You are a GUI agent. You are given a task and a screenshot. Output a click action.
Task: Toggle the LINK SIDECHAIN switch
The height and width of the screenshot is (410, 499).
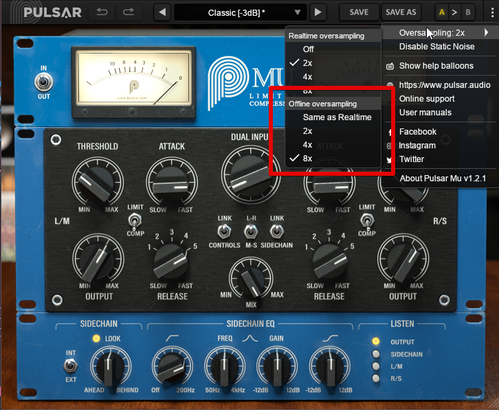[x=276, y=231]
